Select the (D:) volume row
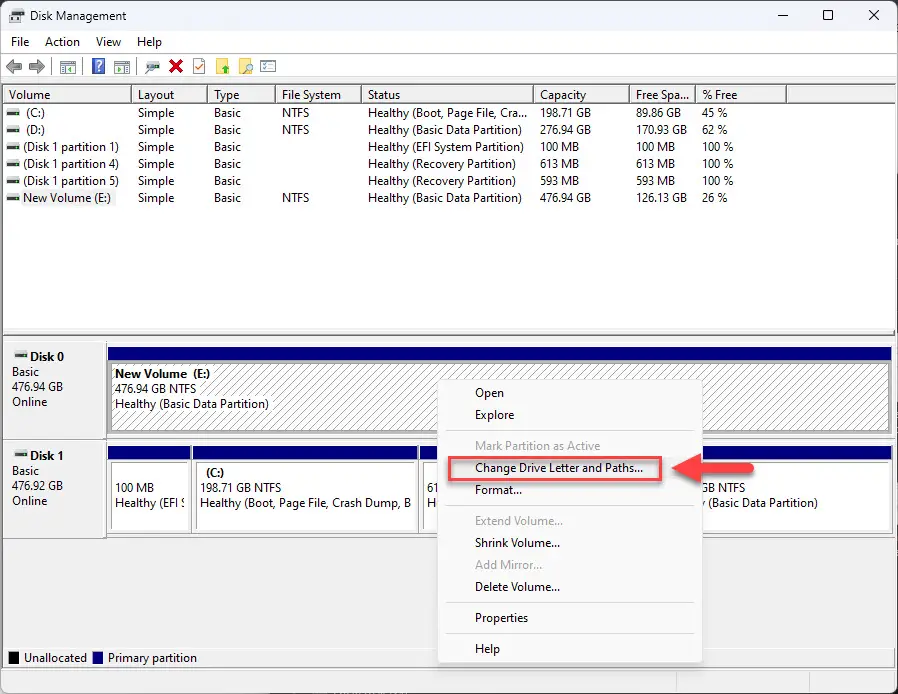The height and width of the screenshot is (694, 898). pos(395,130)
